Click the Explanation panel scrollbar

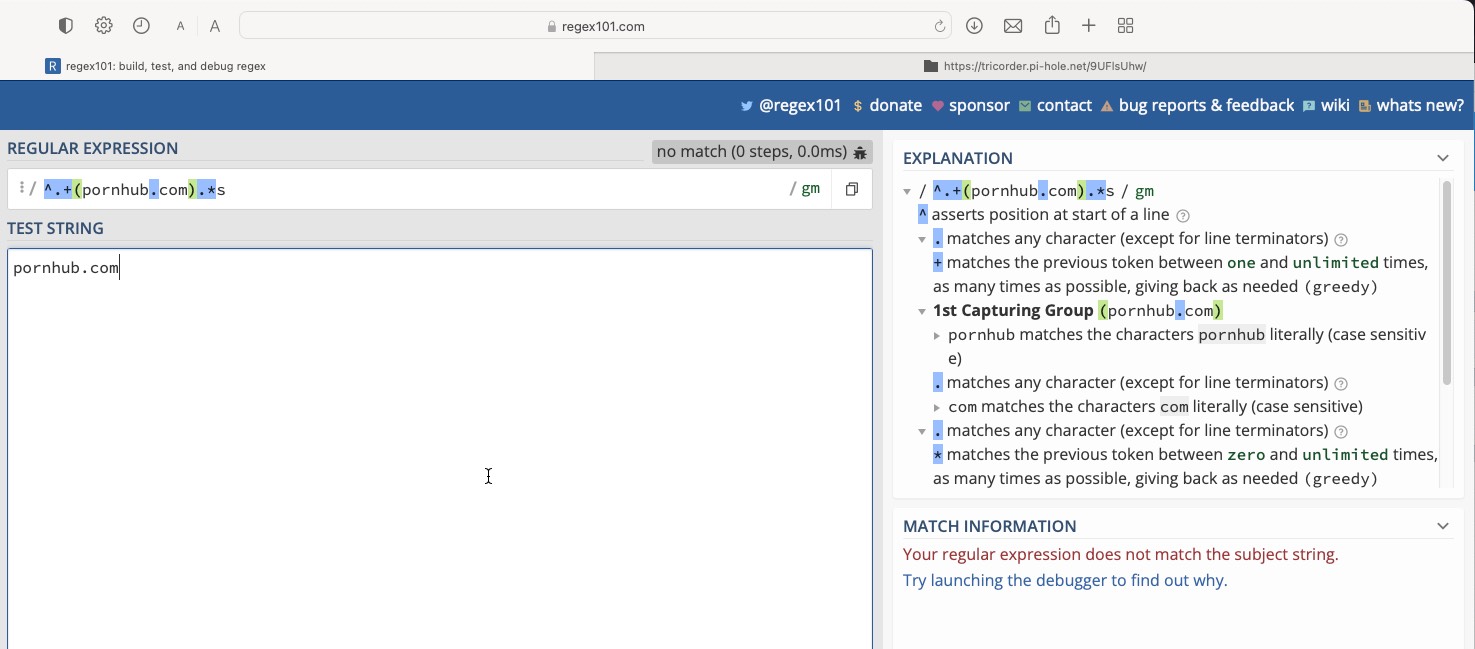click(1446, 282)
